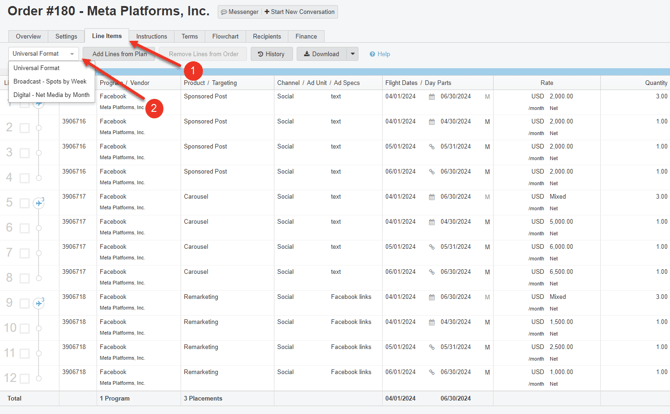Switch to the Overview tab
This screenshot has width=670, height=414.
tap(28, 36)
